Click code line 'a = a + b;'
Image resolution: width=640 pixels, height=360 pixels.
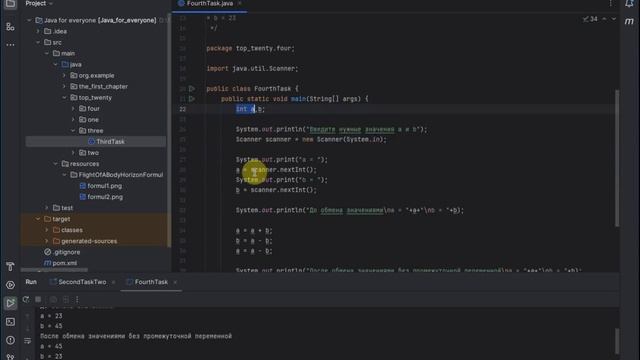[x=253, y=231]
